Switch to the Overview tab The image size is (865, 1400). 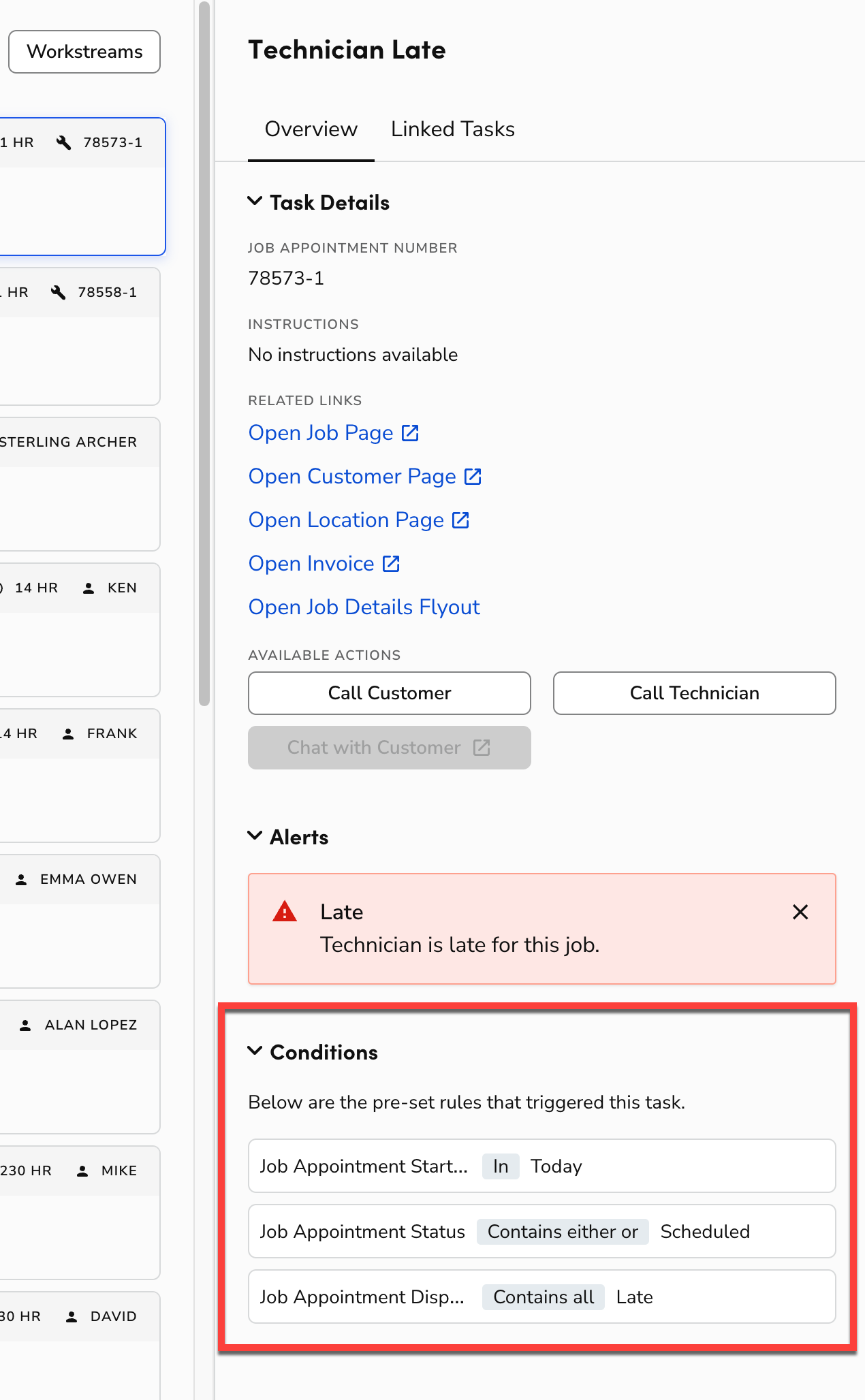point(311,129)
